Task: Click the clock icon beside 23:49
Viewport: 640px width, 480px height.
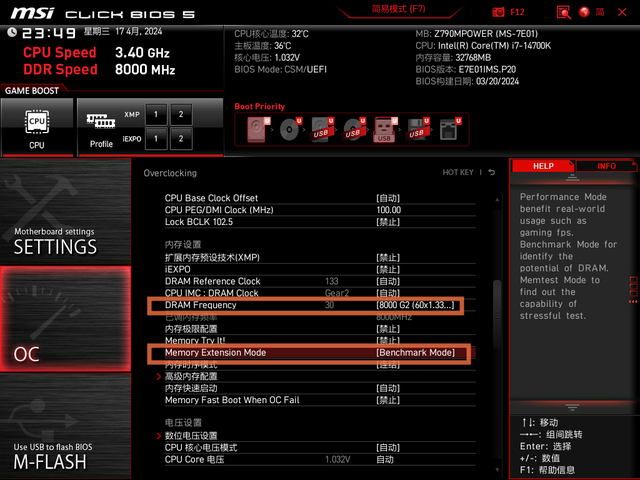Action: pos(12,32)
